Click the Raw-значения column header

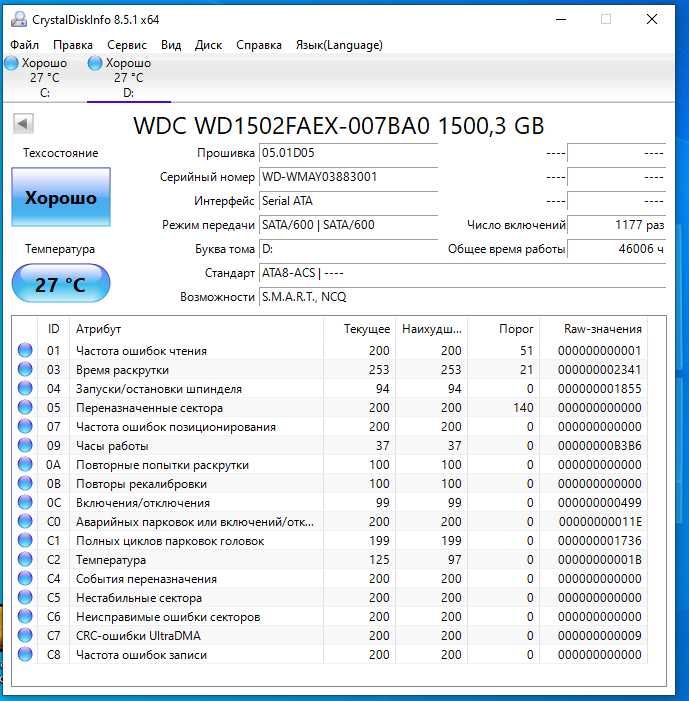point(594,329)
